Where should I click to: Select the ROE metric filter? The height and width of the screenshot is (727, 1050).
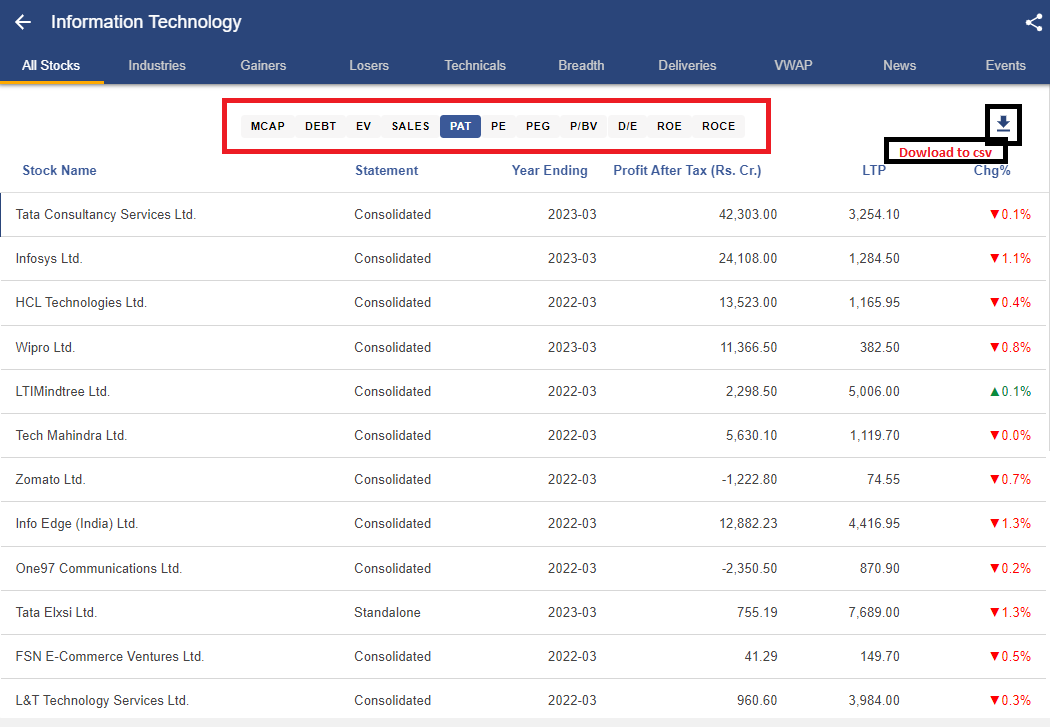669,126
